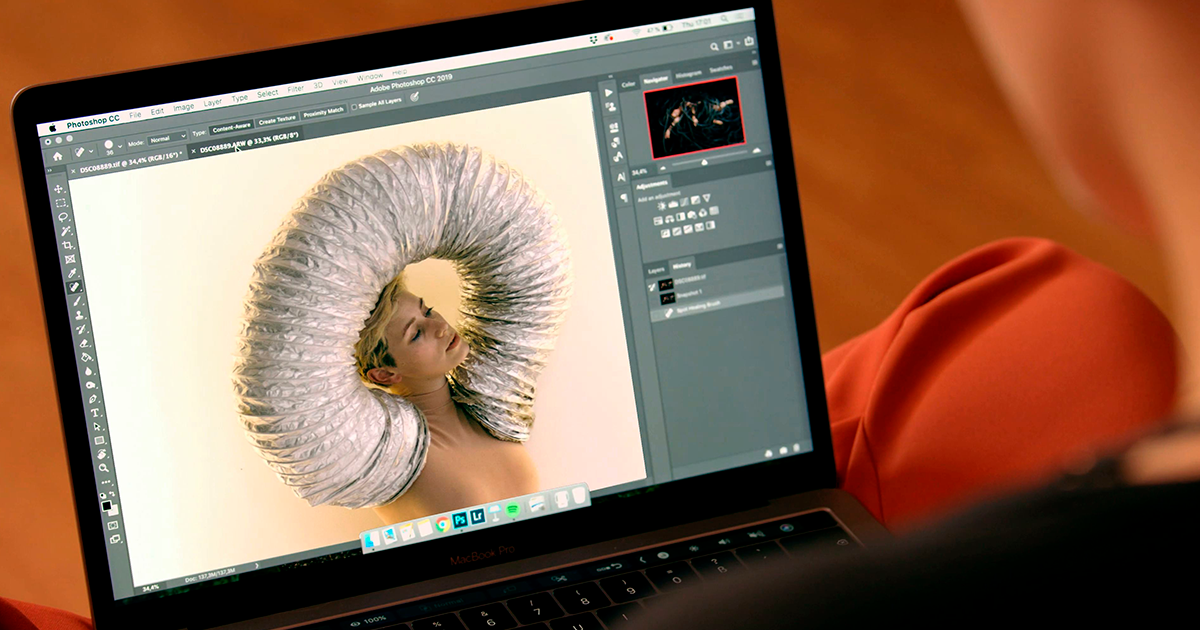Image resolution: width=1200 pixels, height=630 pixels.
Task: Click the Proximity Match button
Action: point(323,111)
